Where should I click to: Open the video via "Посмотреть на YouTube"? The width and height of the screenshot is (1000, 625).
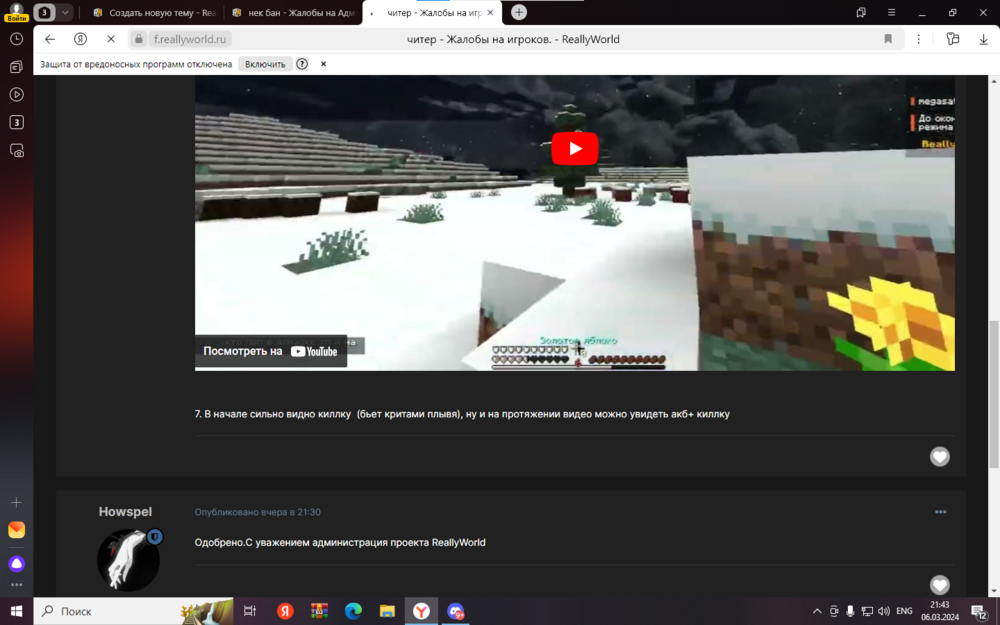270,351
